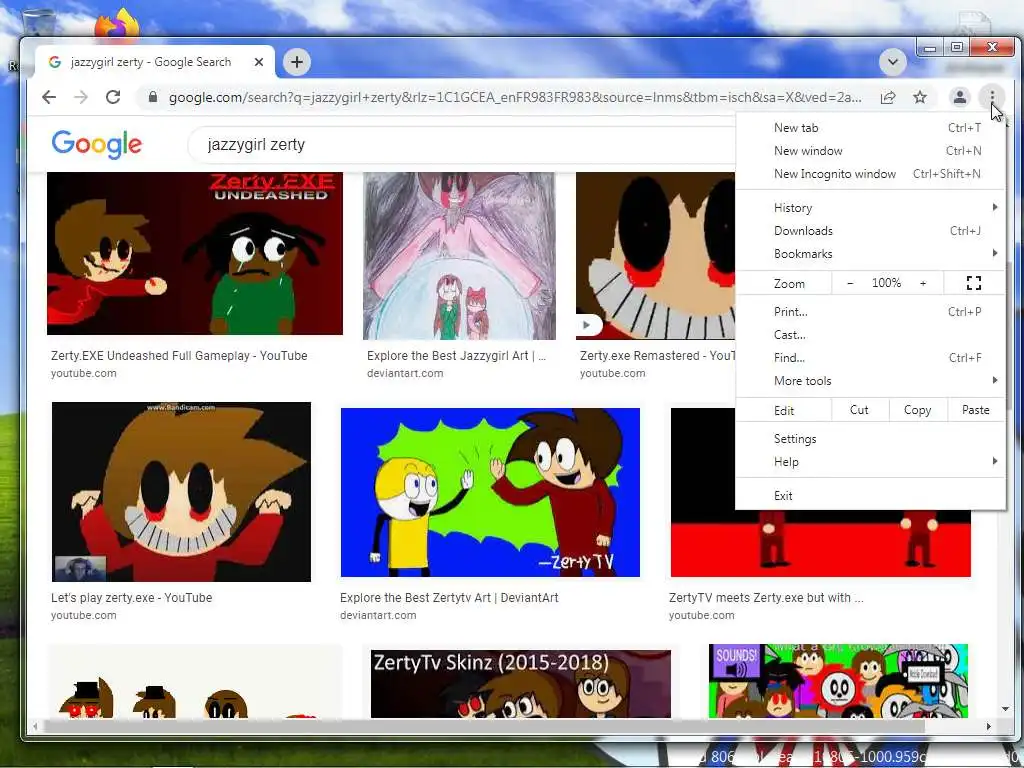This screenshot has height=768, width=1024.
Task: Open Downloads from the menu
Action: pos(870,231)
